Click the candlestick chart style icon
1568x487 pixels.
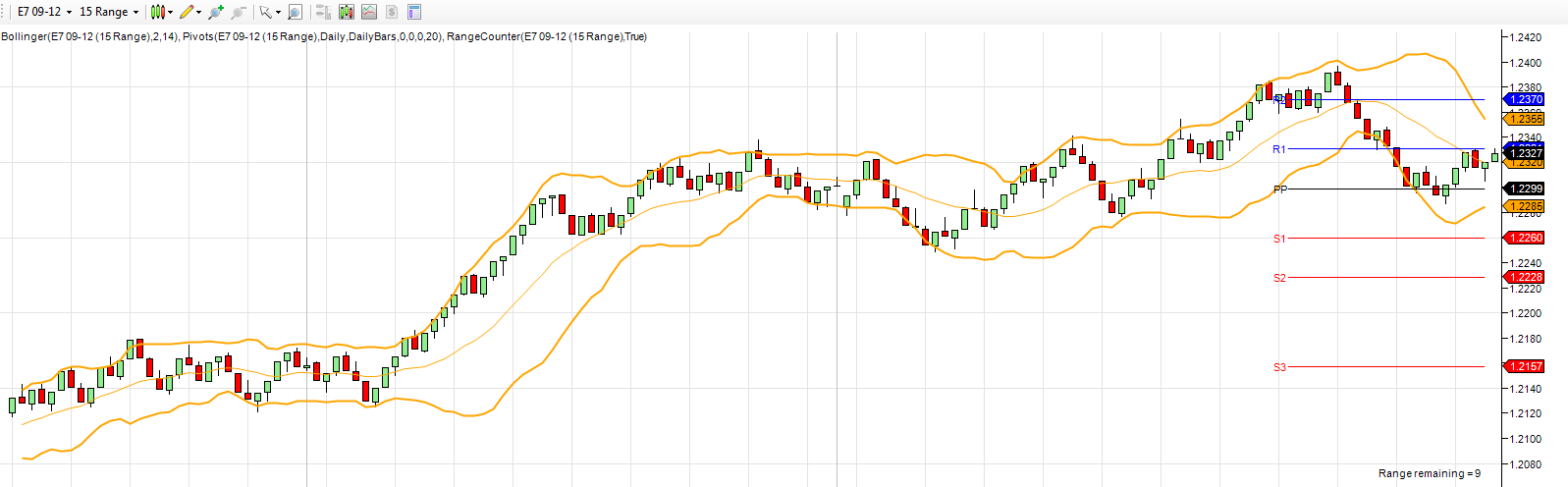tap(157, 12)
